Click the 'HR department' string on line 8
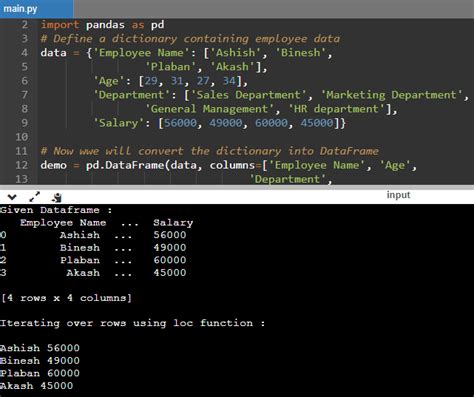This screenshot has height=397, width=474. coord(336,109)
